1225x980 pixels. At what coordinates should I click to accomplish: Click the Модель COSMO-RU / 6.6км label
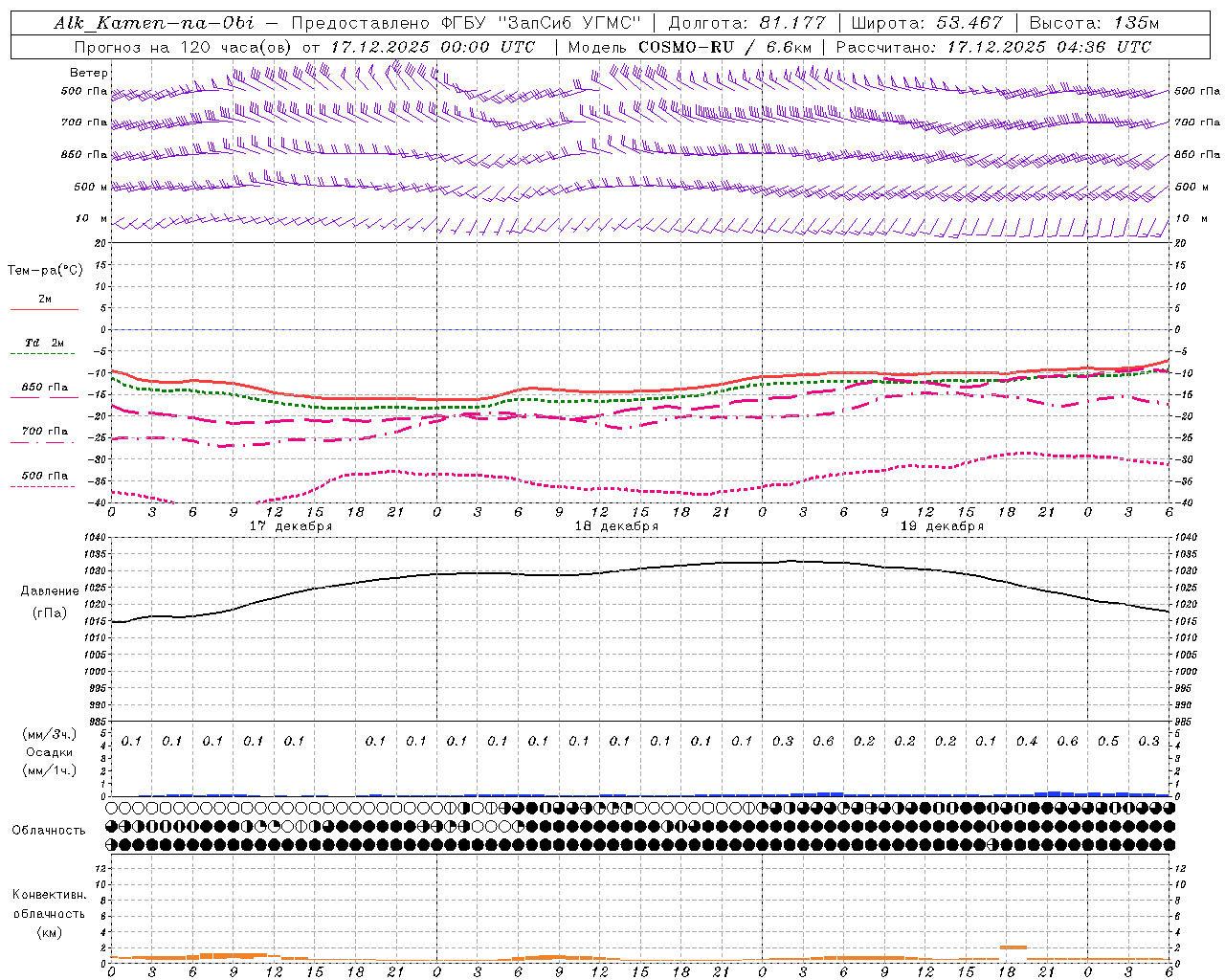690,46
